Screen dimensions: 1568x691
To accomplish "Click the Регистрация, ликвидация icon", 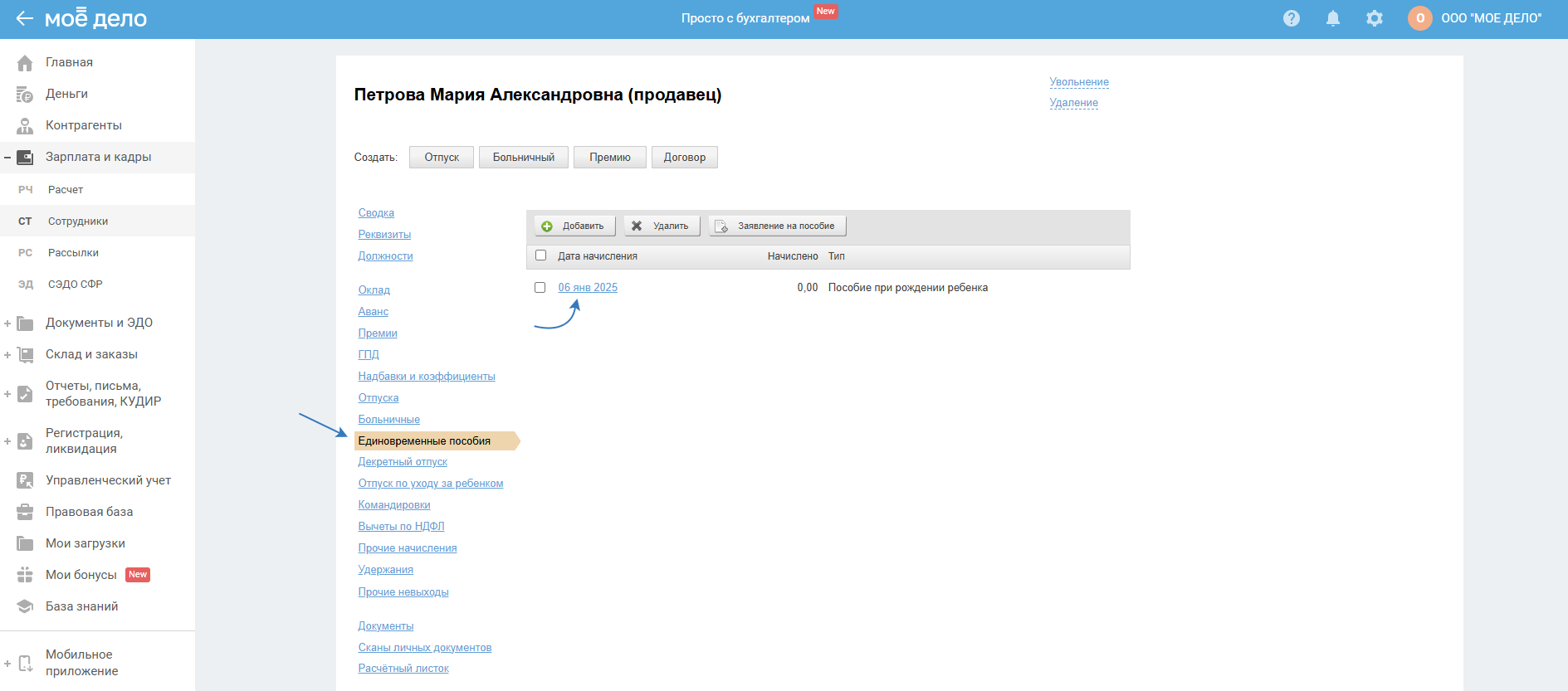I will (25, 441).
